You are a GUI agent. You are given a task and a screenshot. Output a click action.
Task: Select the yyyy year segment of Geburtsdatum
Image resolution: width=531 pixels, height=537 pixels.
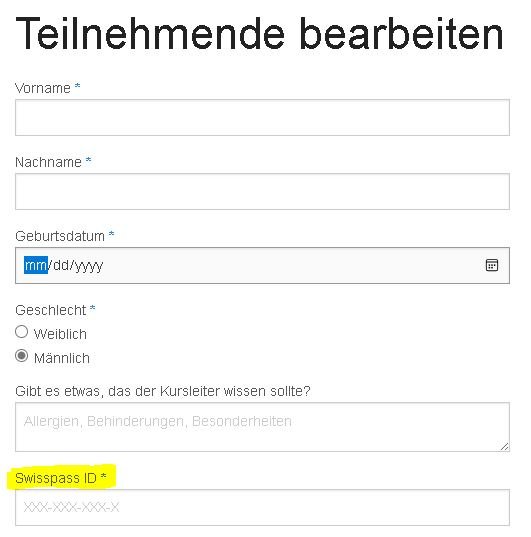89,266
